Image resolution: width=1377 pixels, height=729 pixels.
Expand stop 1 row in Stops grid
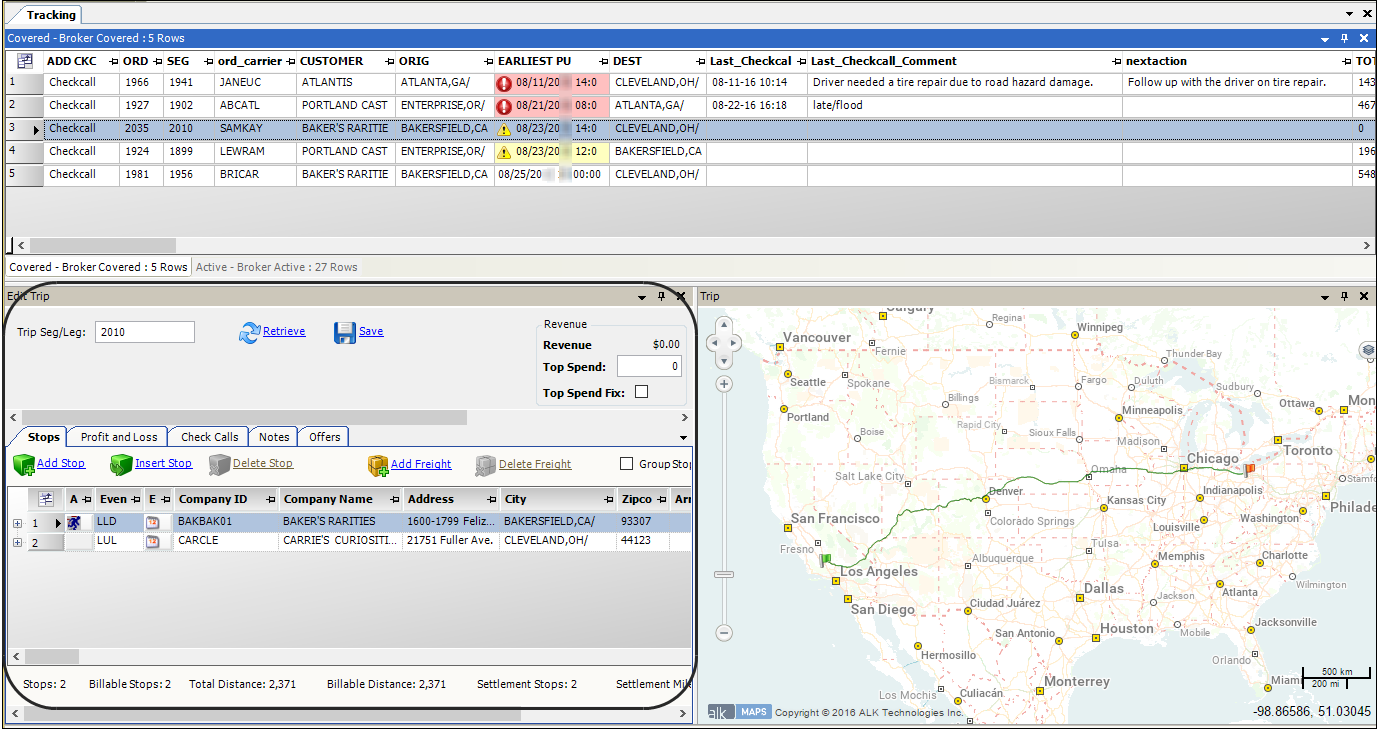[17, 523]
